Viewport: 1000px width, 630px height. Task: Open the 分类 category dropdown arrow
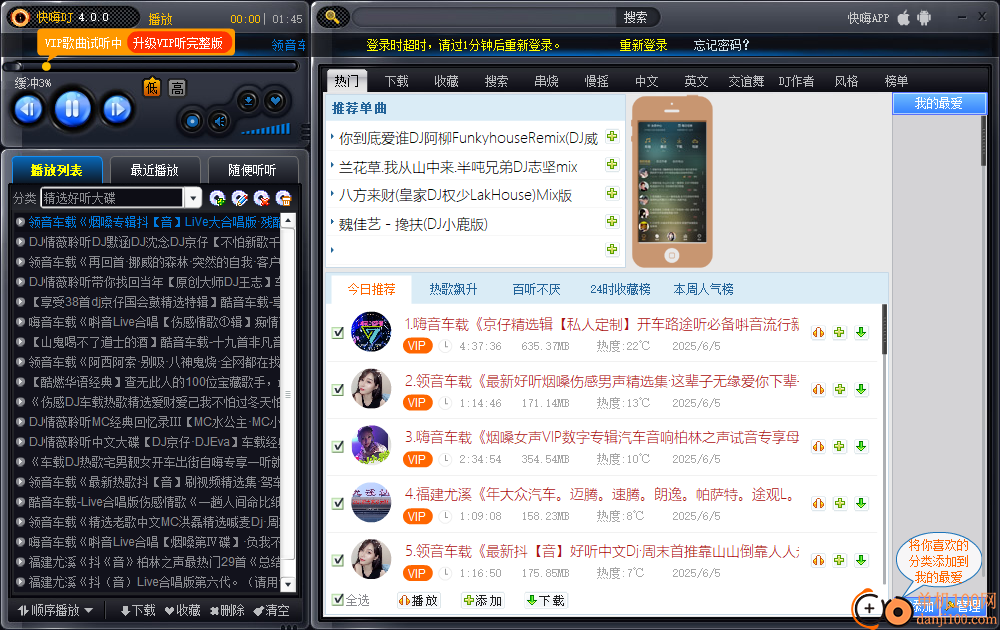(193, 198)
